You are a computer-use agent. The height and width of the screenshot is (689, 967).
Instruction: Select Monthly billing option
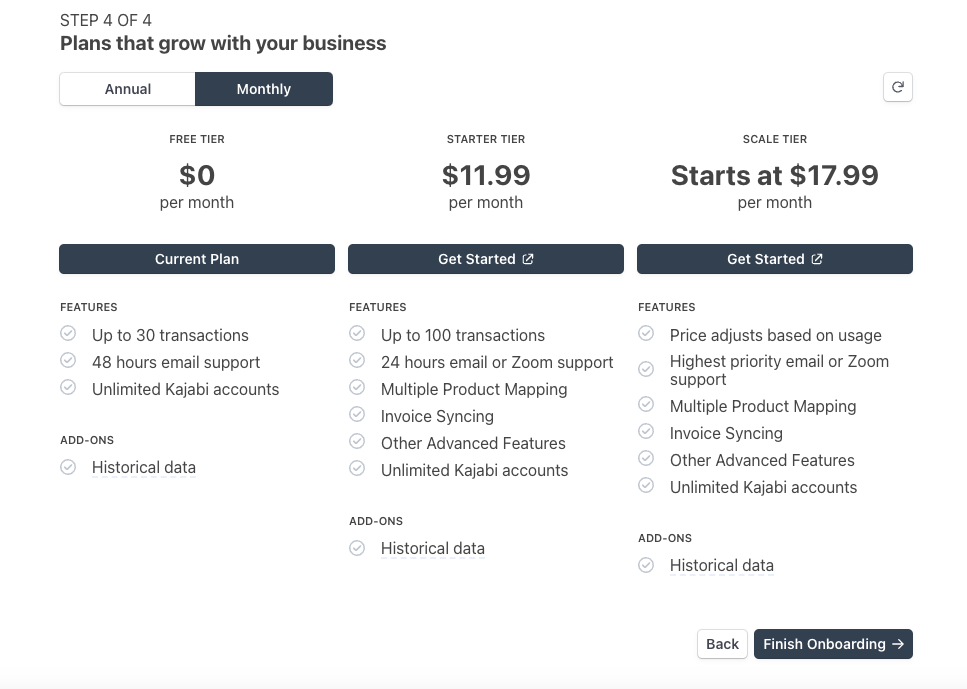264,89
